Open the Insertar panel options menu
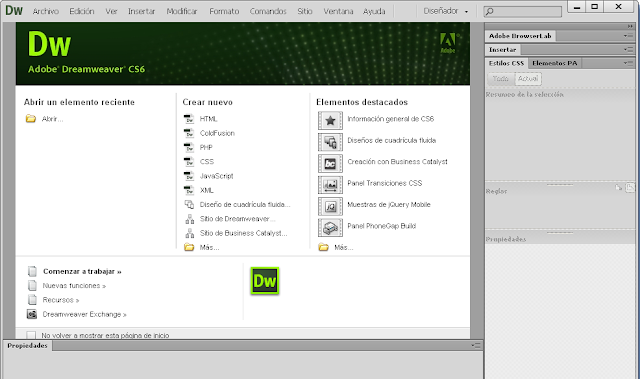640x379 pixels. [628, 49]
